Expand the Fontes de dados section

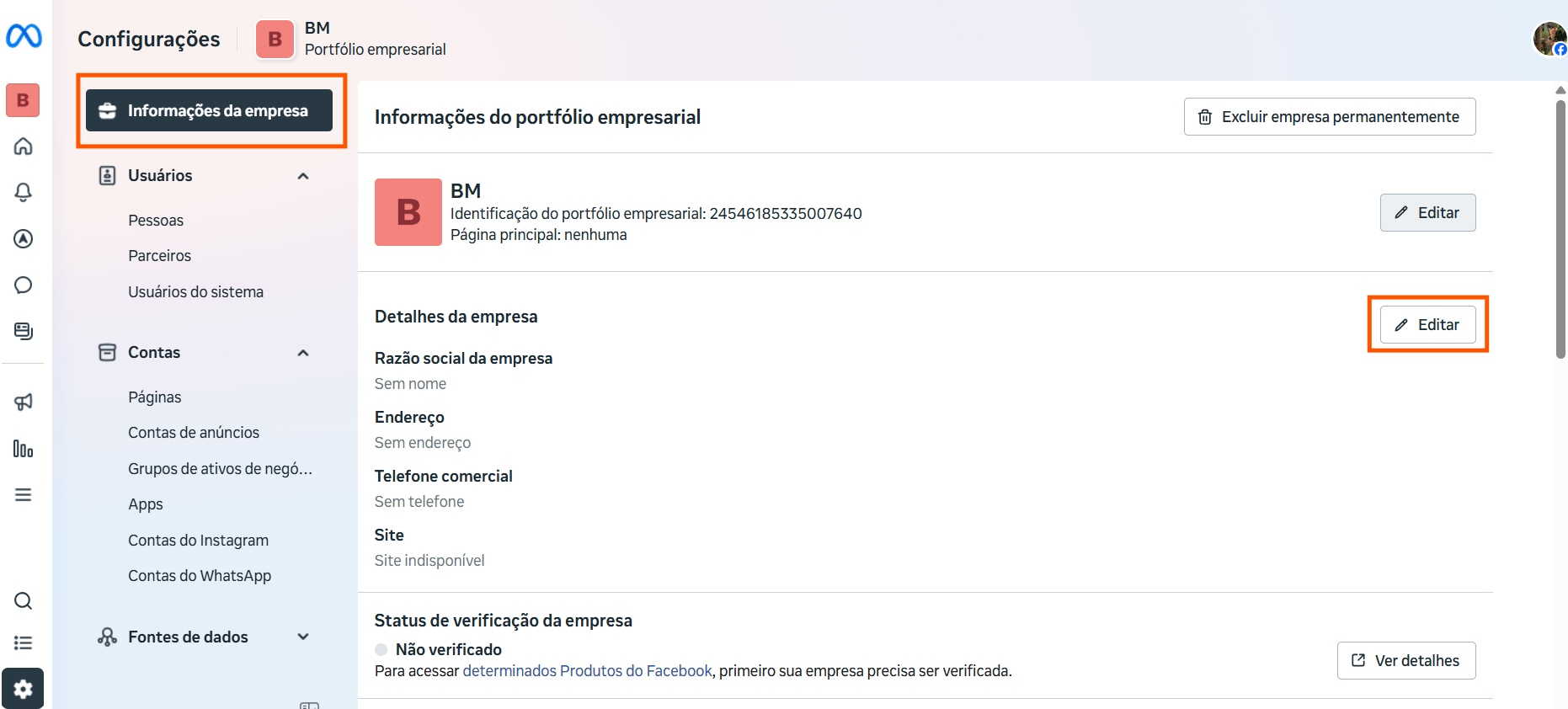[x=303, y=637]
